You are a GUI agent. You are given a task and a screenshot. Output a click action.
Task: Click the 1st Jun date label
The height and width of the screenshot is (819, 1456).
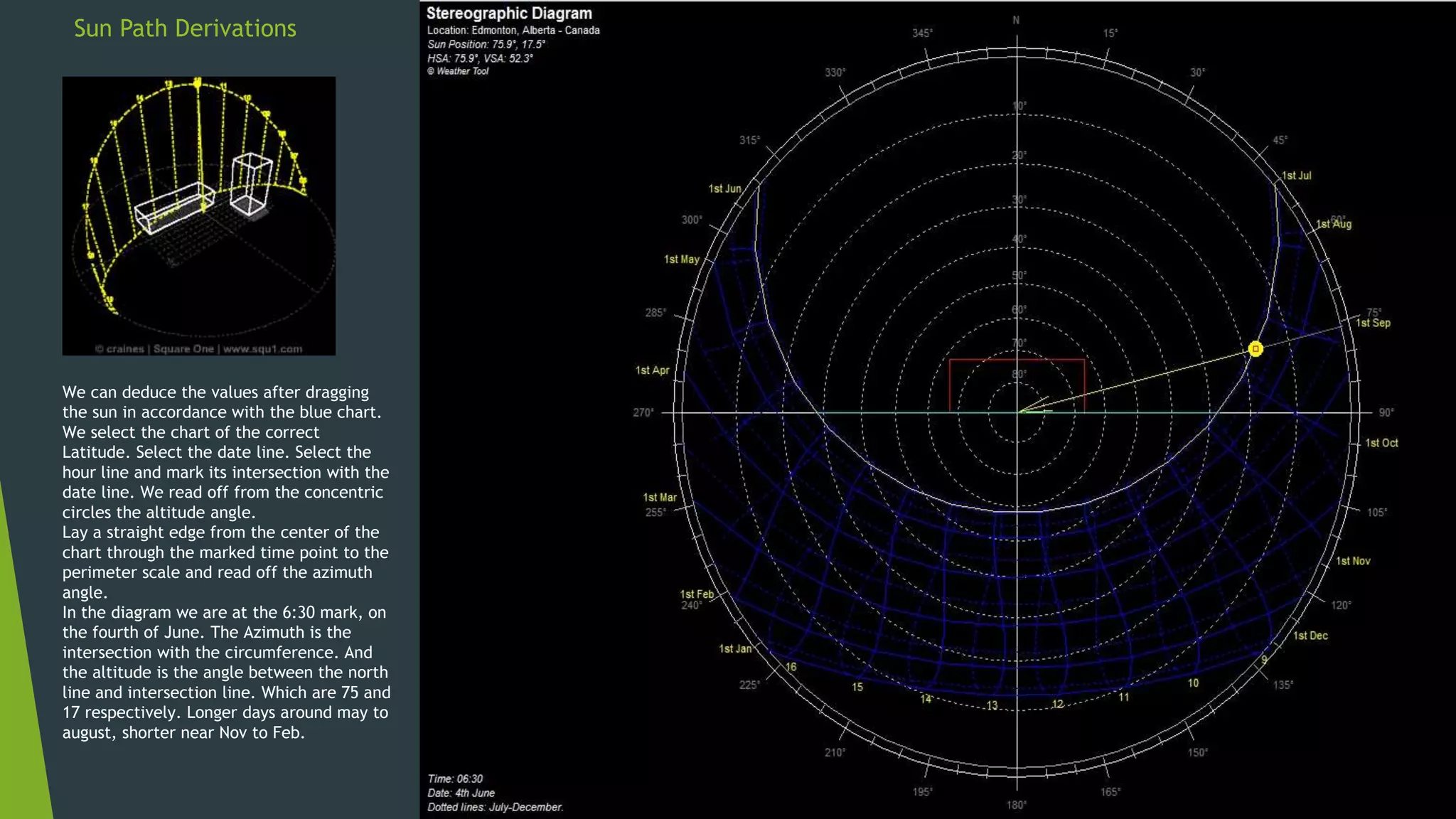[724, 188]
